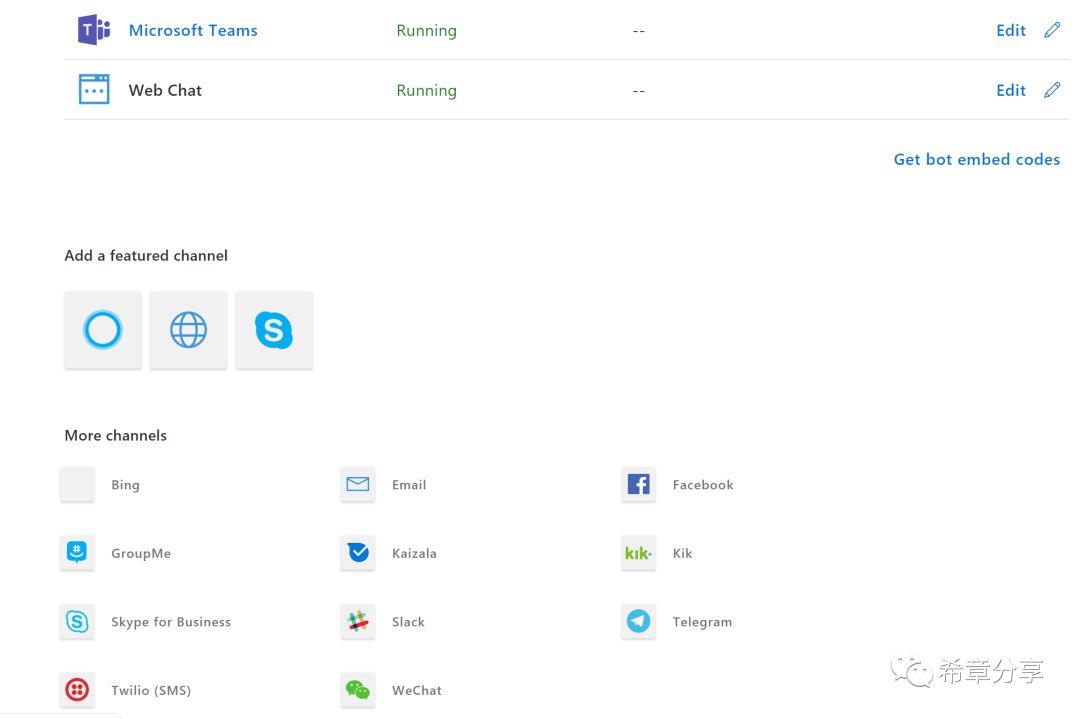The image size is (1080, 719).
Task: Click the Email envelope icon
Action: point(357,484)
